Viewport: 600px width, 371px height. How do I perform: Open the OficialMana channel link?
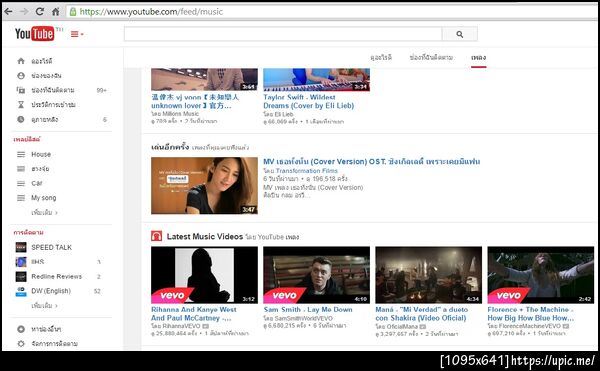coord(403,327)
